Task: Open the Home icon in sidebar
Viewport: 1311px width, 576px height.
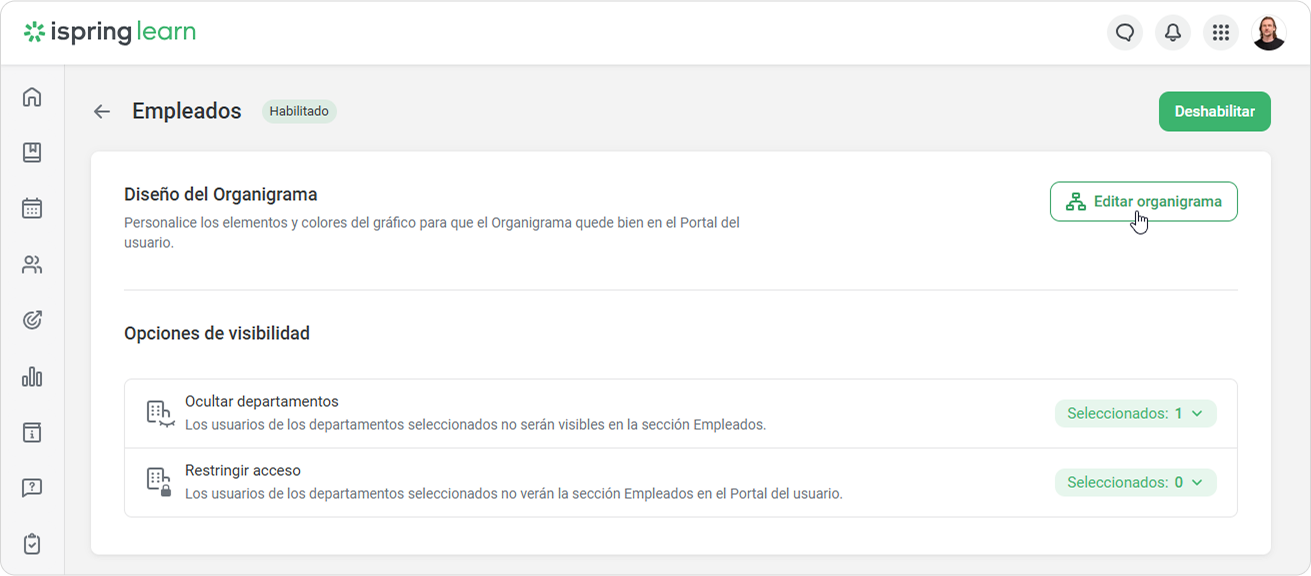Action: point(32,97)
